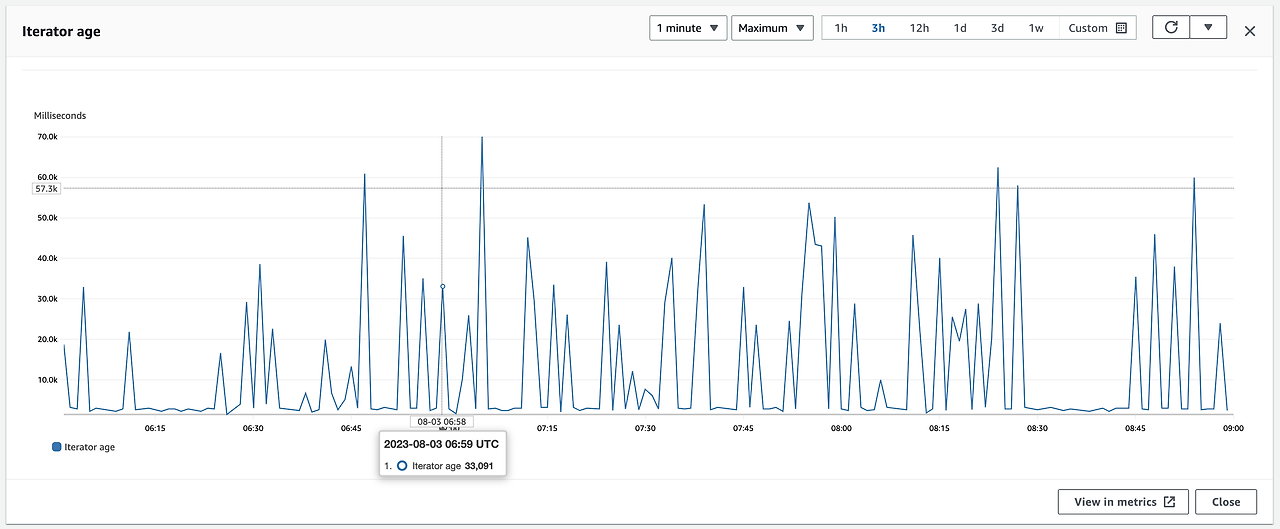
Task: Choose the 1d time range
Action: click(x=960, y=28)
